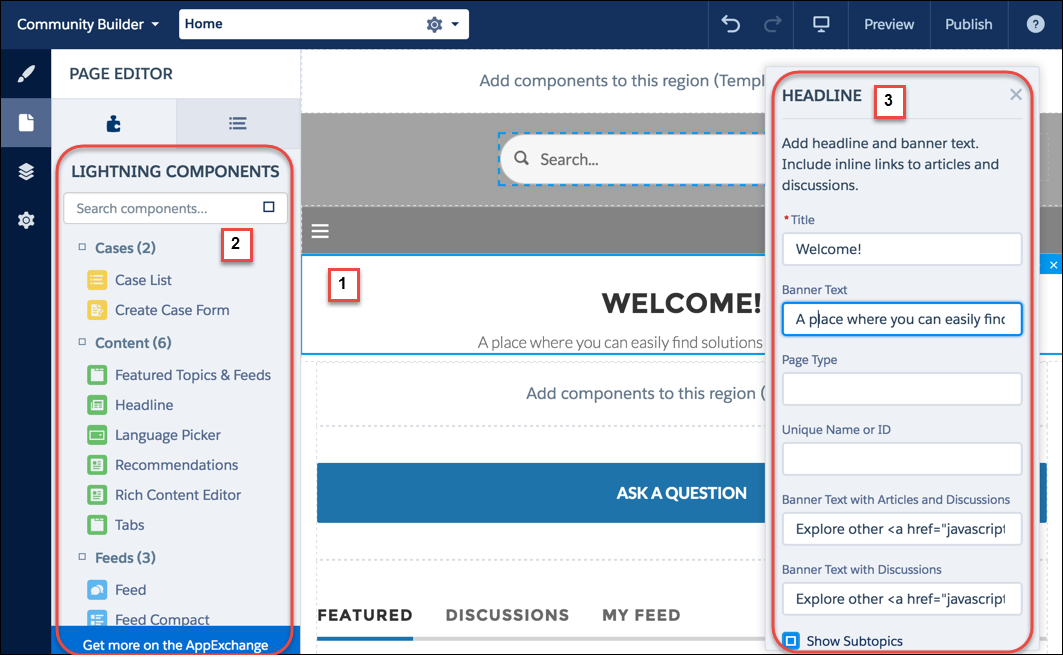The height and width of the screenshot is (655, 1063).
Task: Click the square icon in component search box
Action: (268, 207)
